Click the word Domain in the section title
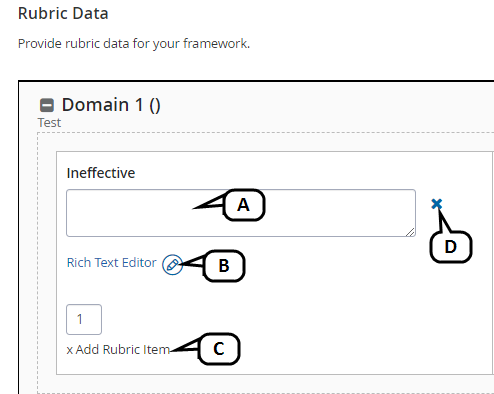Image resolution: width=494 pixels, height=394 pixels. click(x=96, y=105)
